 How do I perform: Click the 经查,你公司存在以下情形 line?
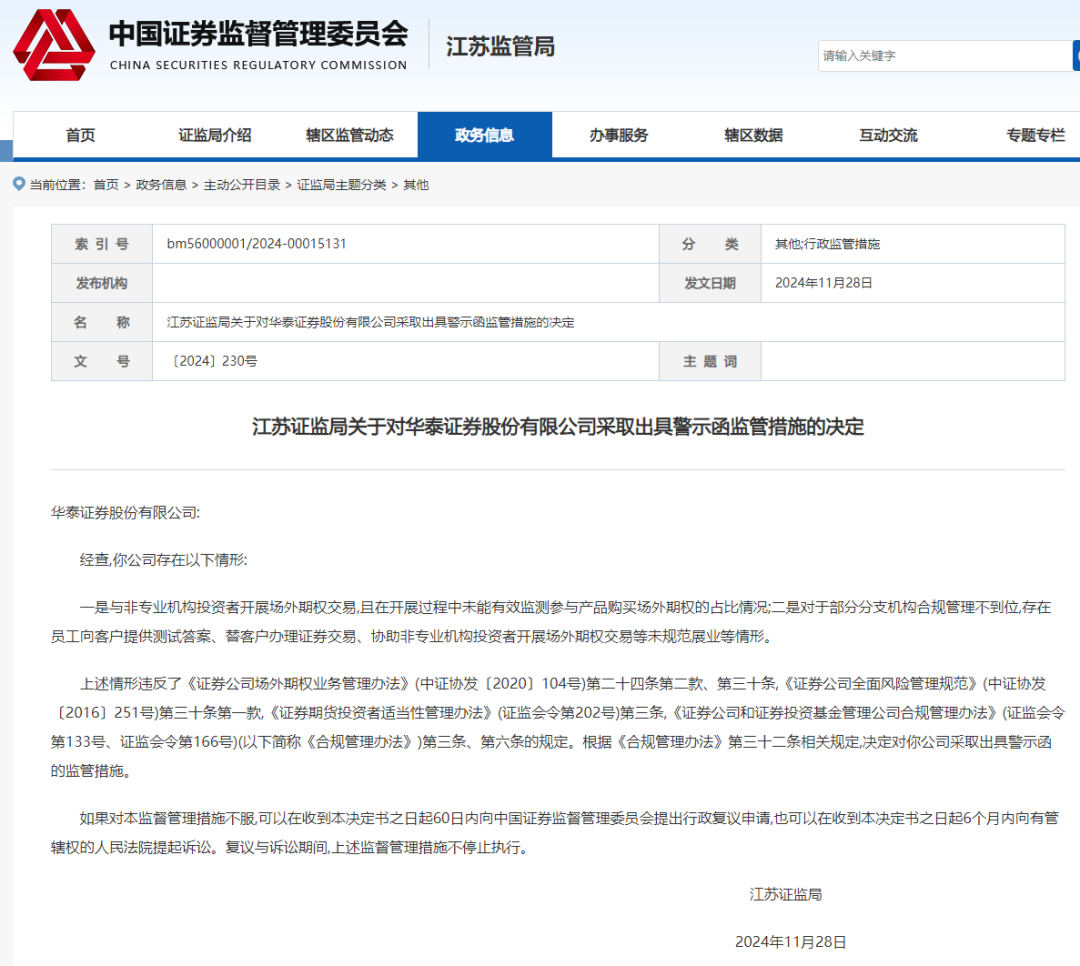(163, 559)
